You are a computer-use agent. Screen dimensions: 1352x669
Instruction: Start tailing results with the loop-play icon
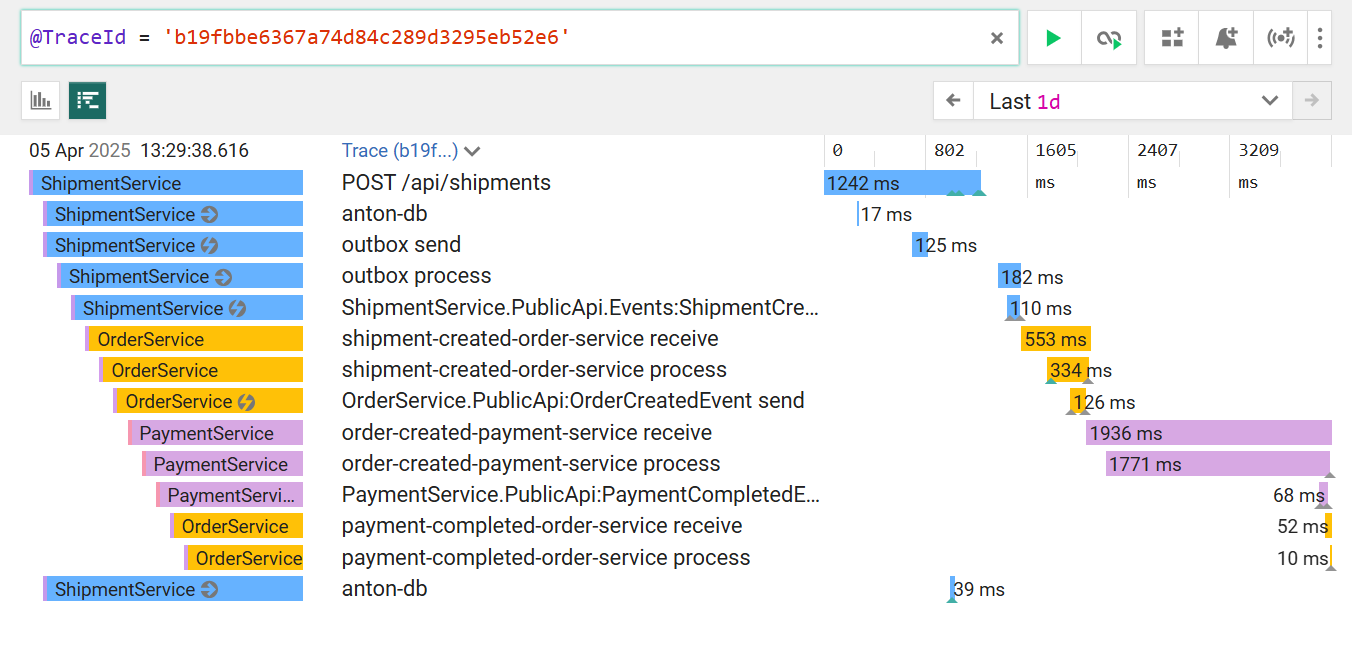tap(1109, 38)
